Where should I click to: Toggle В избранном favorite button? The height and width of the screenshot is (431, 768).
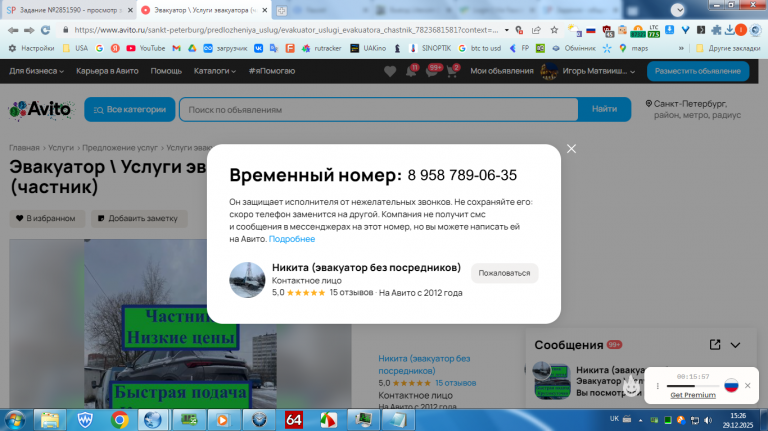click(x=47, y=218)
